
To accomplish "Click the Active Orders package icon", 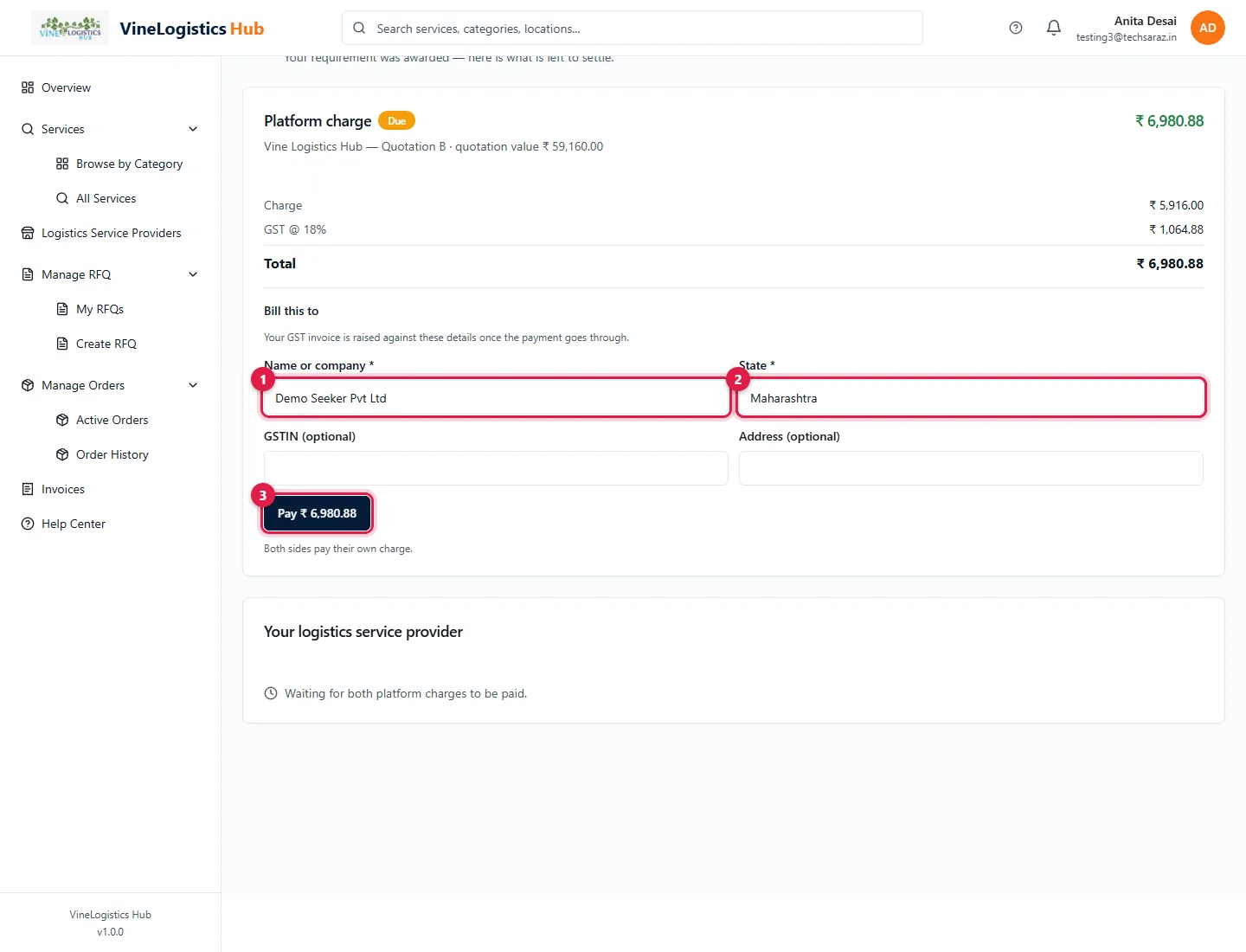I will pyautogui.click(x=62, y=420).
